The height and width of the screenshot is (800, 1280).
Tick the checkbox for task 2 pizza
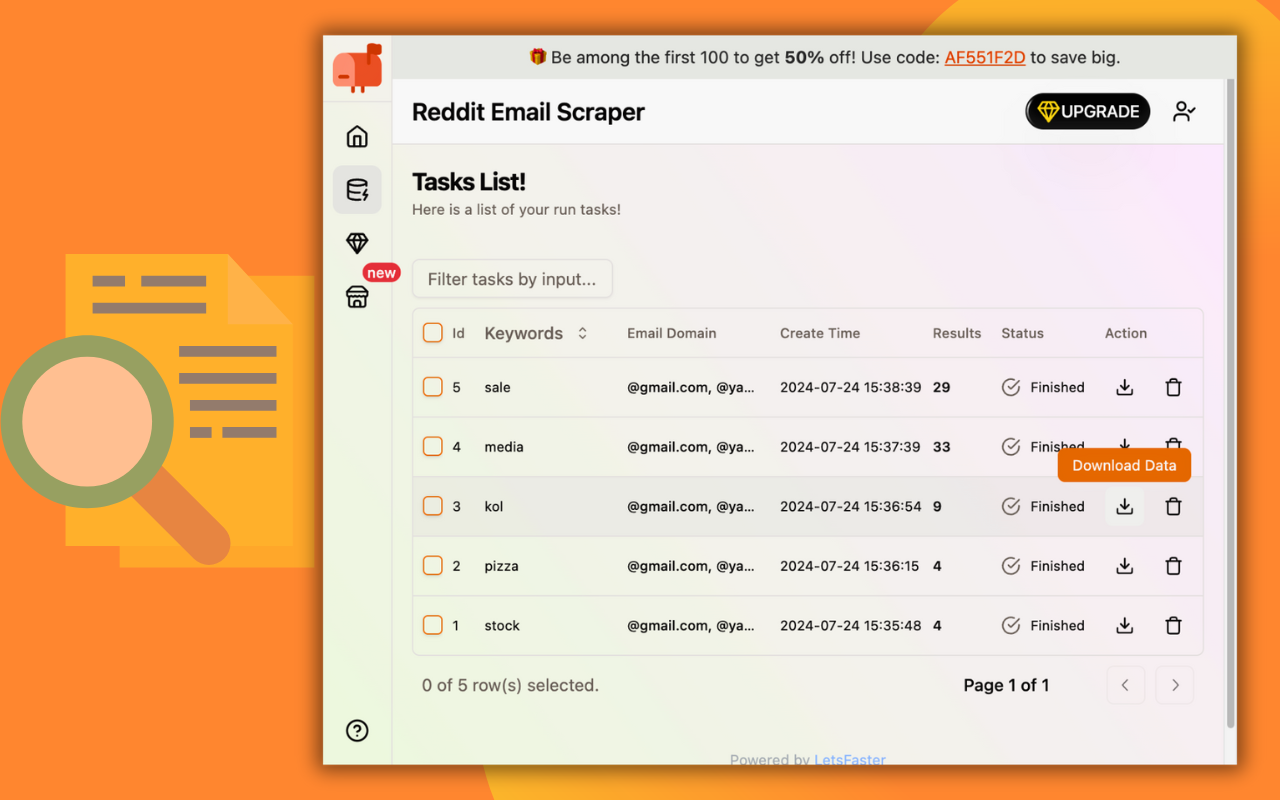(x=433, y=566)
